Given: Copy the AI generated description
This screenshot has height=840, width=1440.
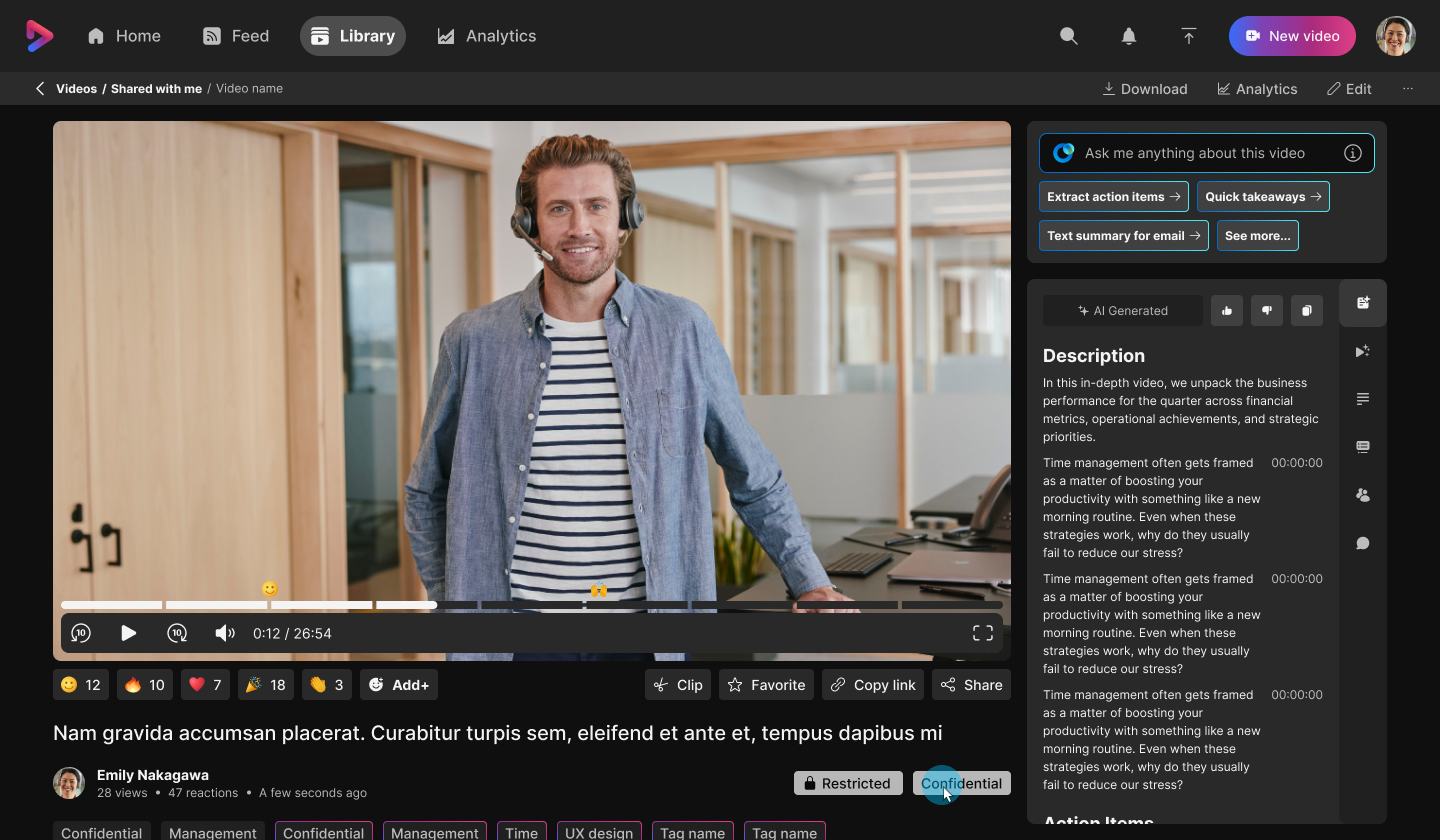Looking at the screenshot, I should pyautogui.click(x=1306, y=310).
